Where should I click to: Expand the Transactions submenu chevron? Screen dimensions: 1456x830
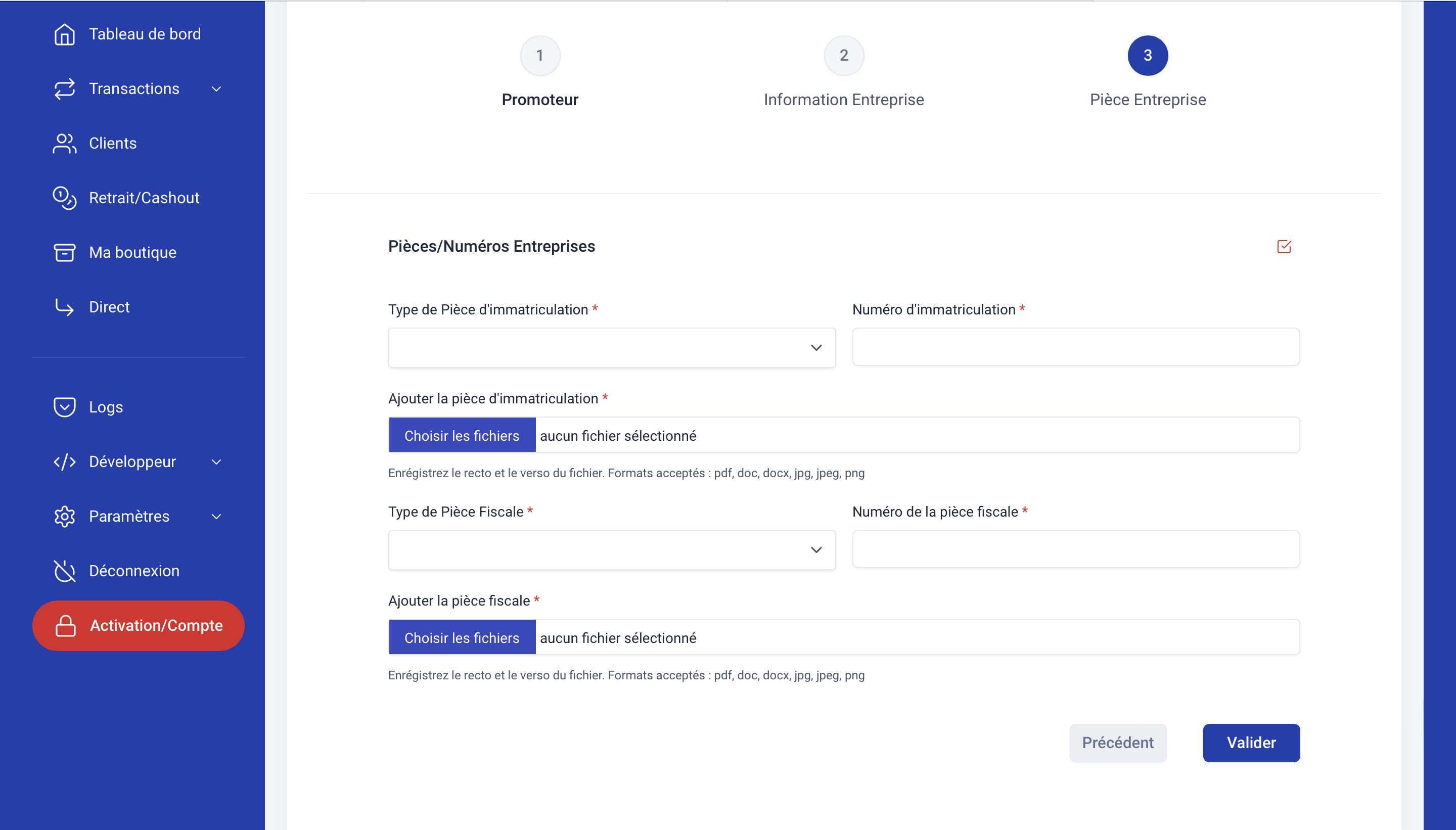(216, 89)
